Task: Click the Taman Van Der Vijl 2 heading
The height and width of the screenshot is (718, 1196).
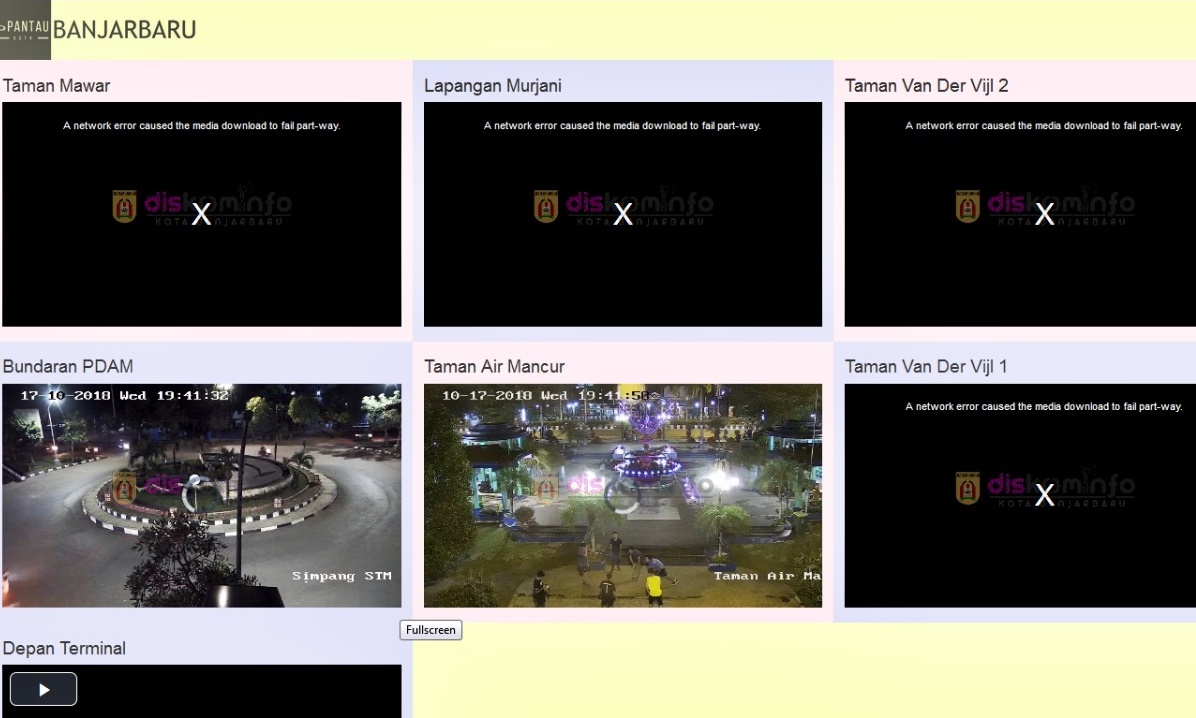Action: [x=926, y=86]
